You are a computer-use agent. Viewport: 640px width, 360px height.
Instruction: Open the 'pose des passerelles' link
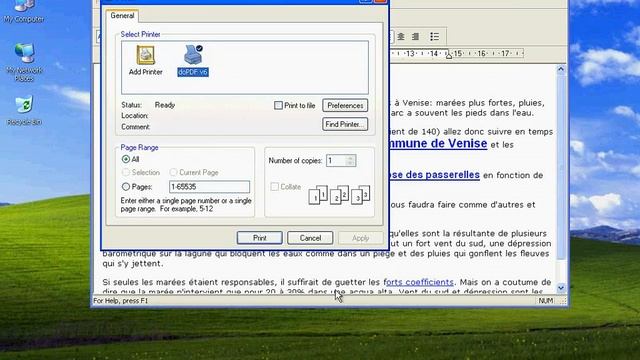[x=434, y=175]
